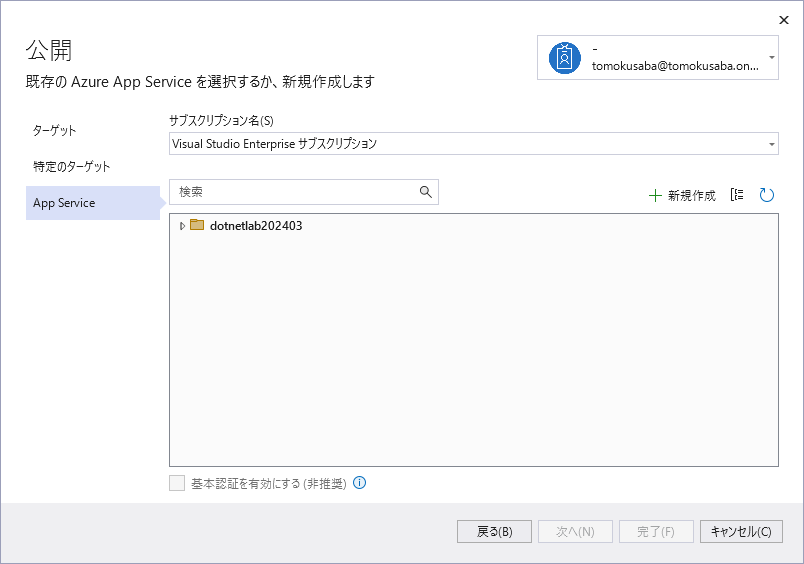804x564 pixels.
Task: Click the 基本認証を有効にする (非推奨) label
Action: coord(269,484)
